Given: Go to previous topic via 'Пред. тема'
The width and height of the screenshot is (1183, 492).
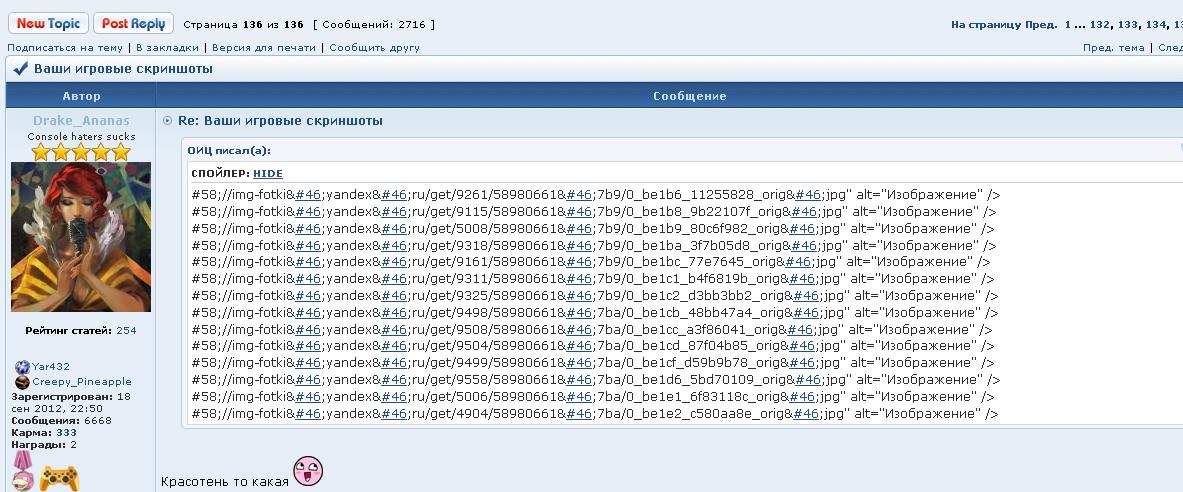Looking at the screenshot, I should coord(1113,47).
